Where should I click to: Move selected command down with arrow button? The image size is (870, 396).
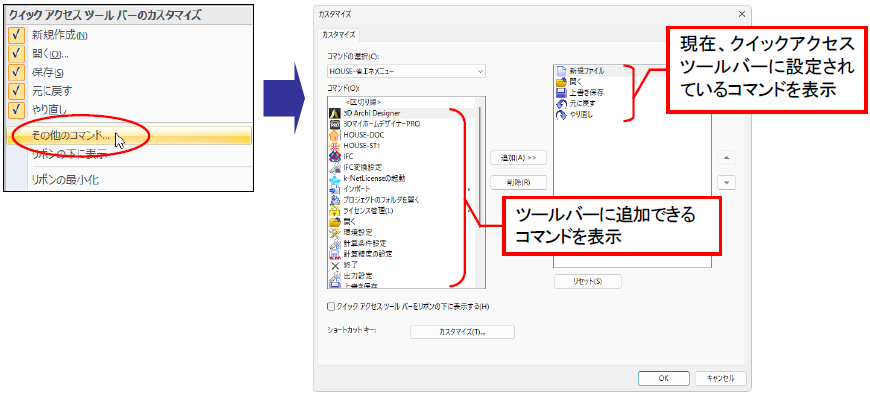pos(726,182)
